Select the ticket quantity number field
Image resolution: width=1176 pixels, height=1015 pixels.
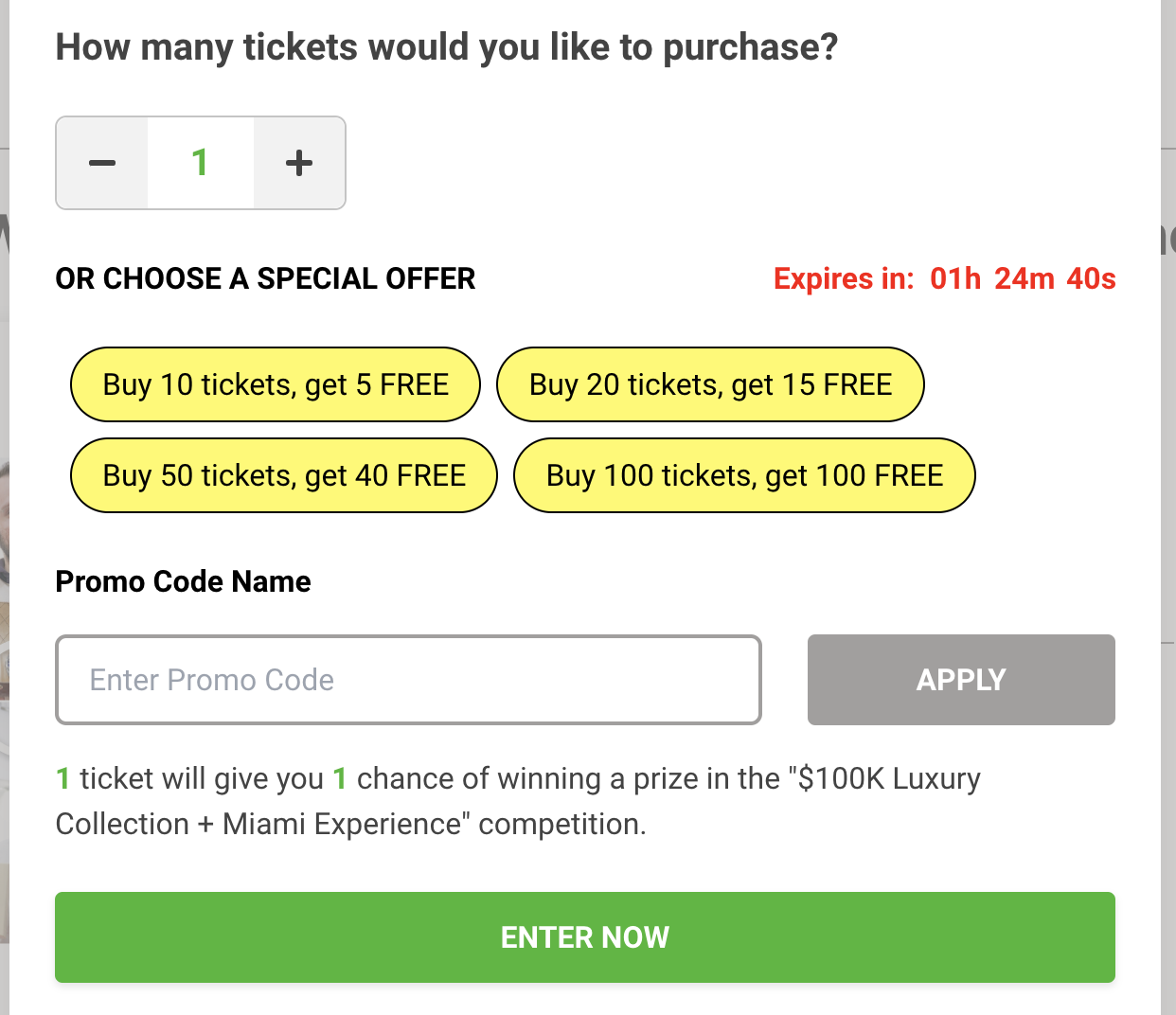201,163
